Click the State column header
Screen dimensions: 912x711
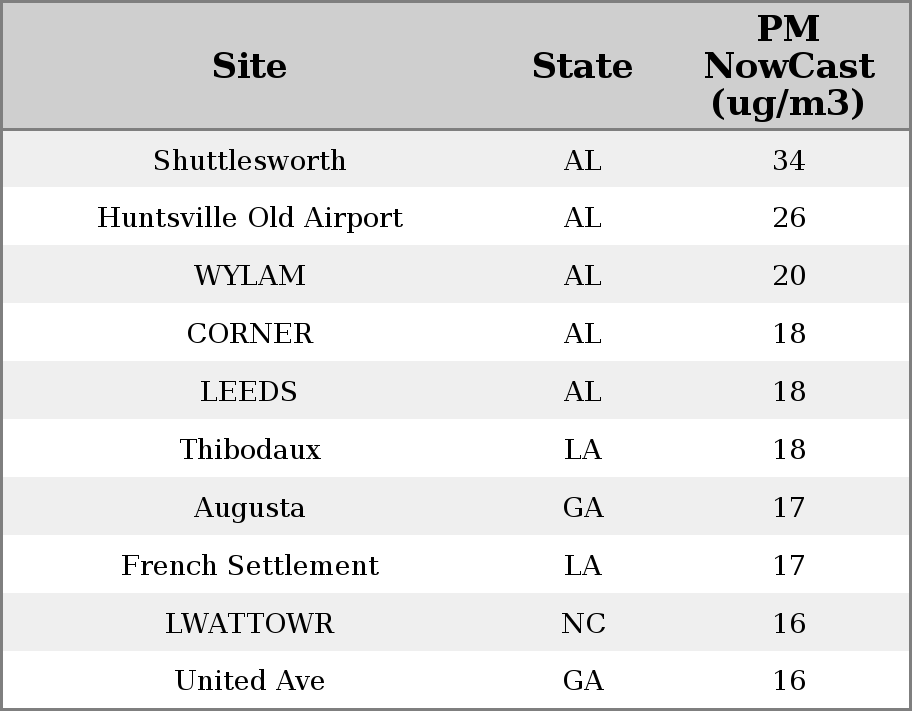click(x=582, y=66)
